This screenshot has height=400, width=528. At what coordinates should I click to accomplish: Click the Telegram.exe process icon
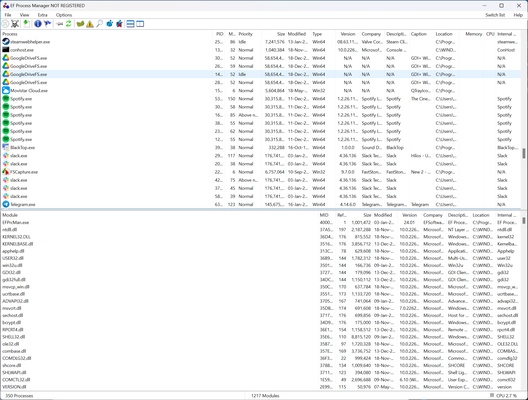point(6,204)
